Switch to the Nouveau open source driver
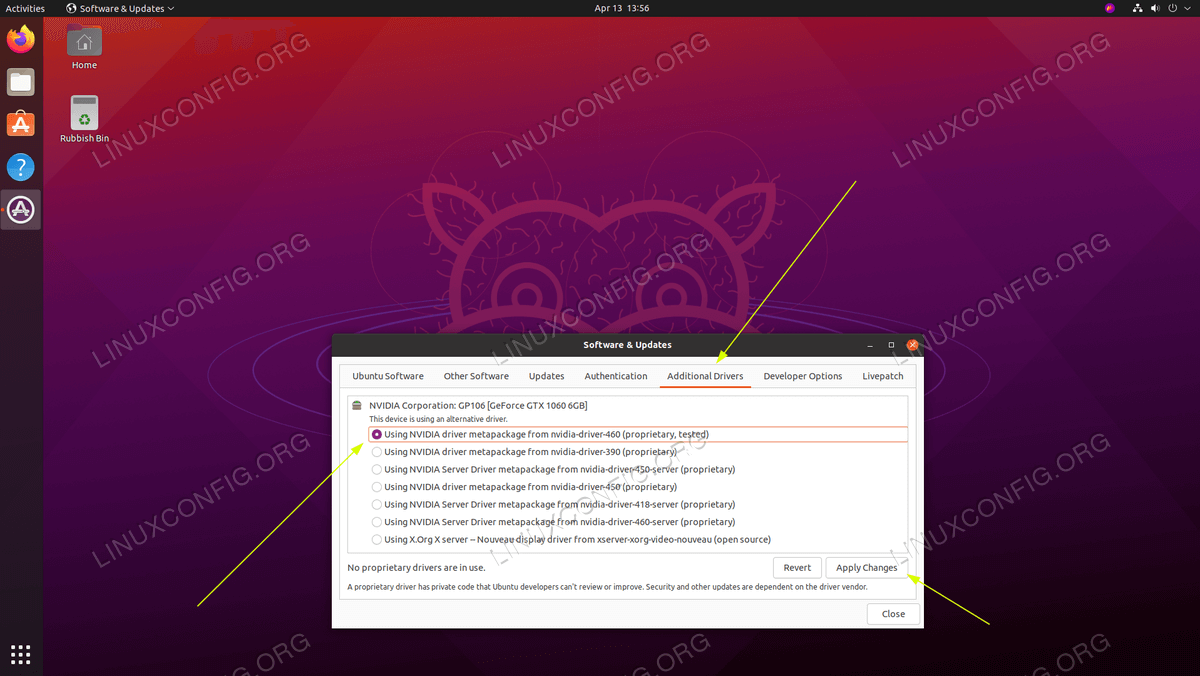Screen dimensions: 1200x676 click(377, 540)
